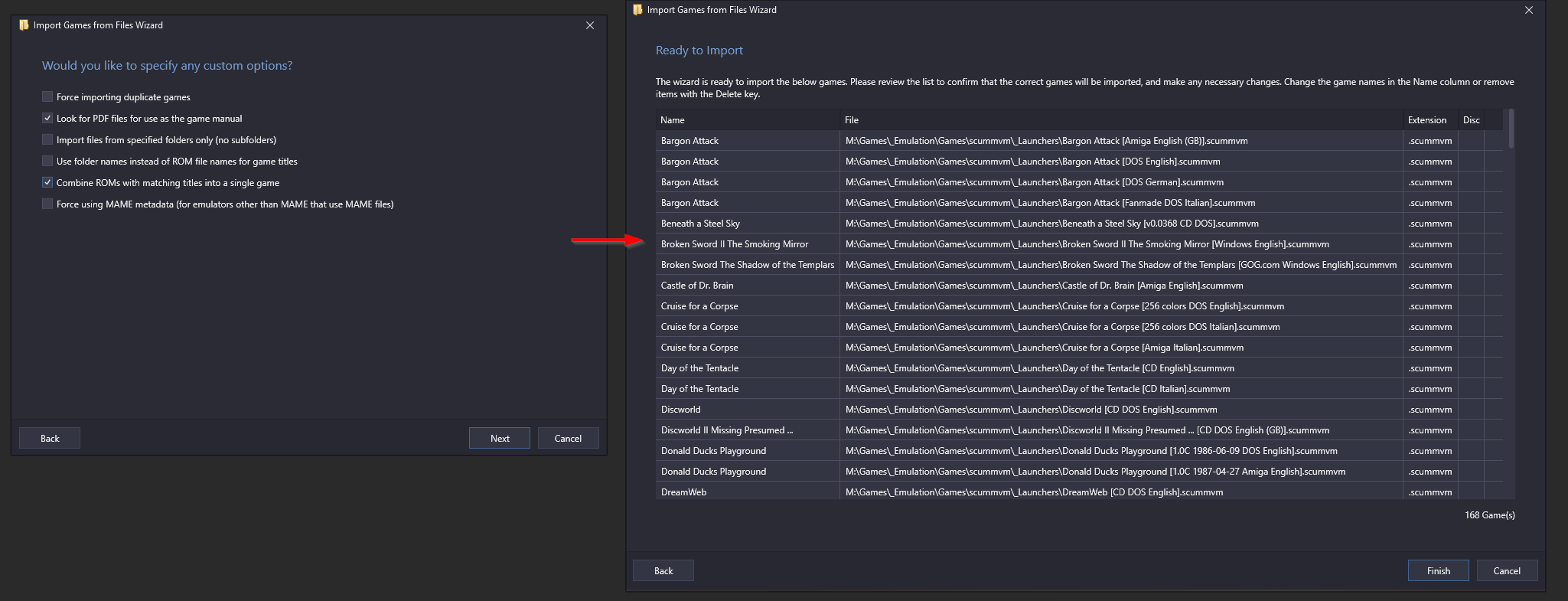Viewport: 1568px width, 601px height.
Task: Sort games list by Disc column header
Action: [1471, 119]
